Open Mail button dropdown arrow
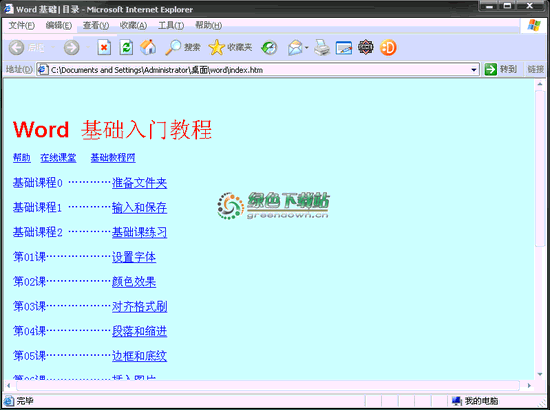This screenshot has height=410, width=550. click(306, 48)
